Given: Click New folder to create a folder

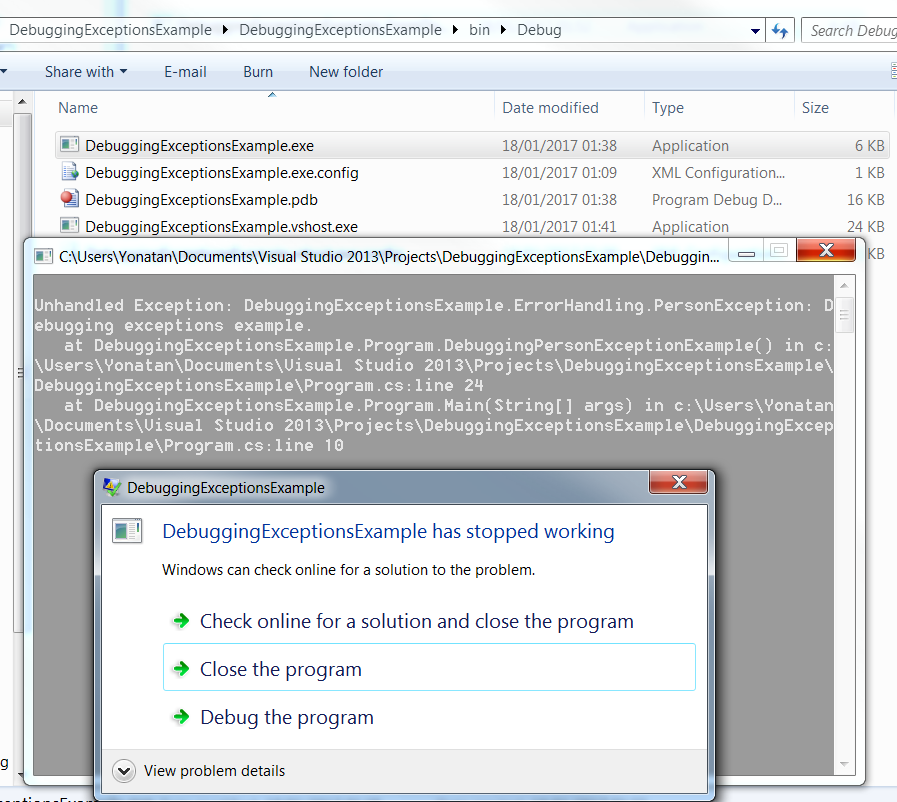Looking at the screenshot, I should pyautogui.click(x=345, y=71).
